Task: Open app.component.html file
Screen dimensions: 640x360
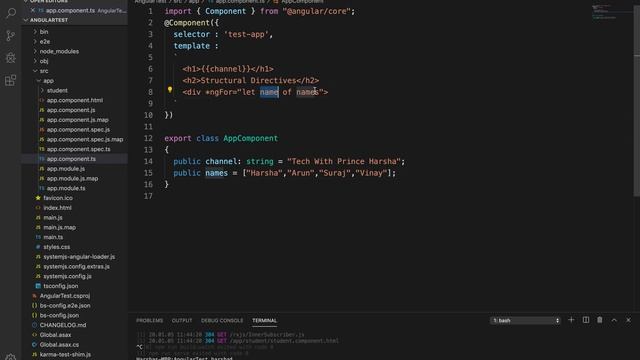Action: [75, 100]
